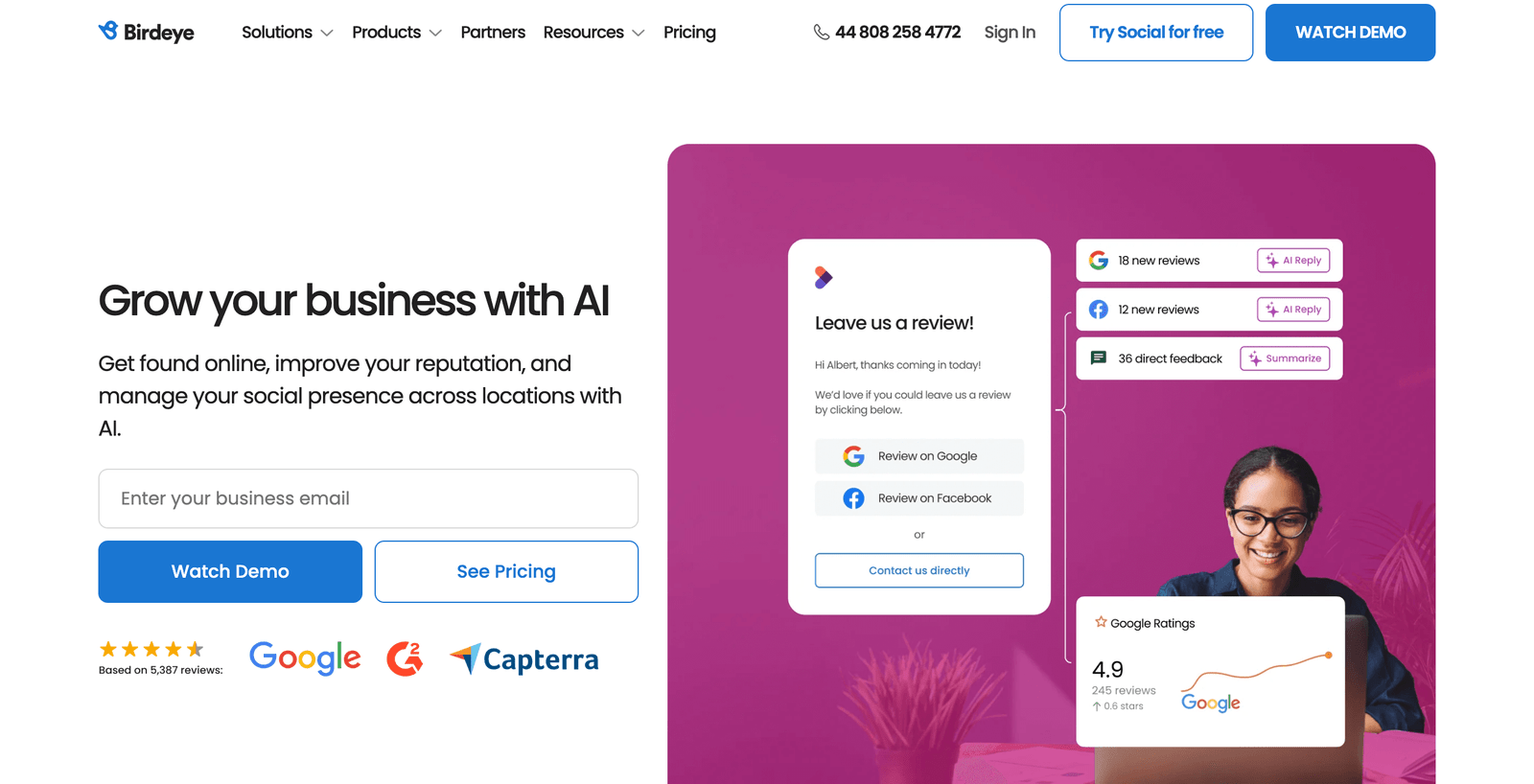
Task: Open the Partners menu item
Action: pos(493,33)
